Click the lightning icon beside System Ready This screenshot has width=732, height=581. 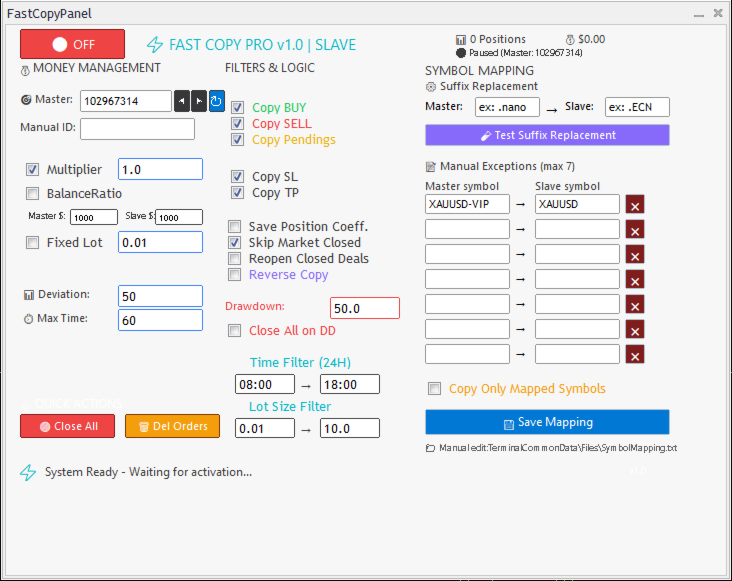coord(28,472)
